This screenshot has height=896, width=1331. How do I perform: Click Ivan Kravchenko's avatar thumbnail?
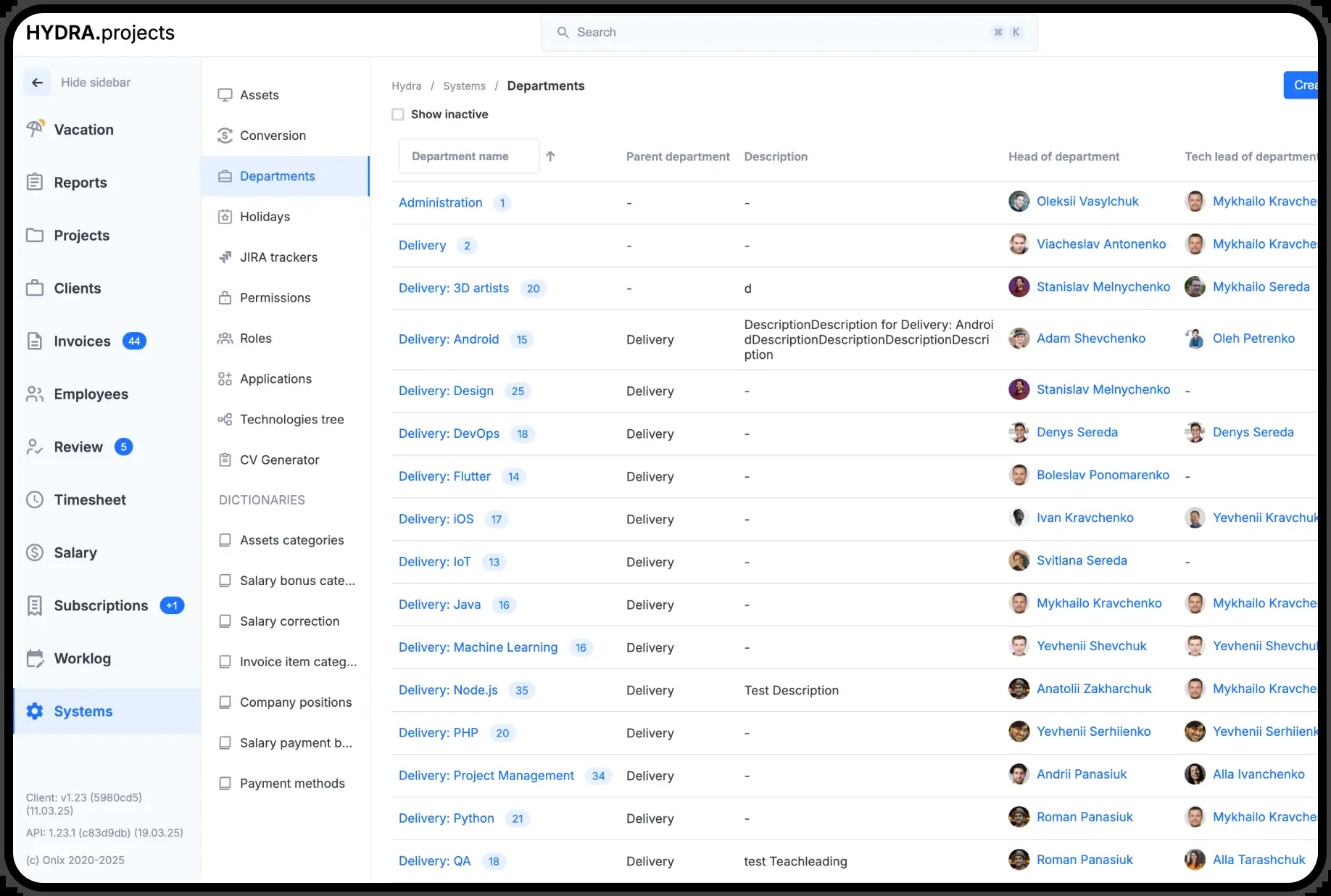click(x=1019, y=518)
